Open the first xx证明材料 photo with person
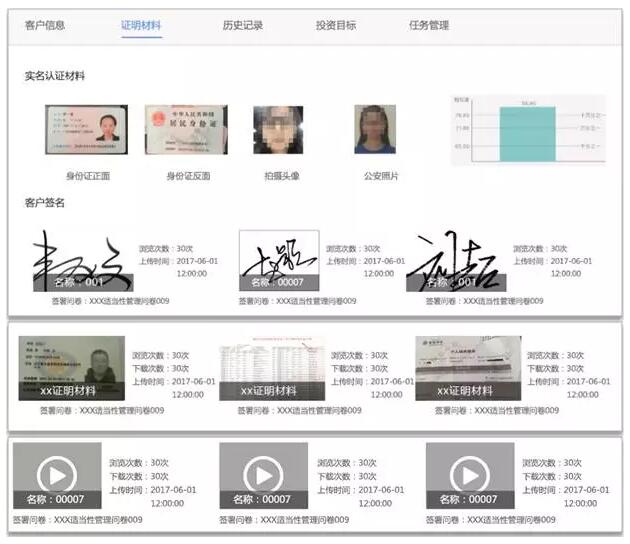This screenshot has height=544, width=630. tap(71, 367)
